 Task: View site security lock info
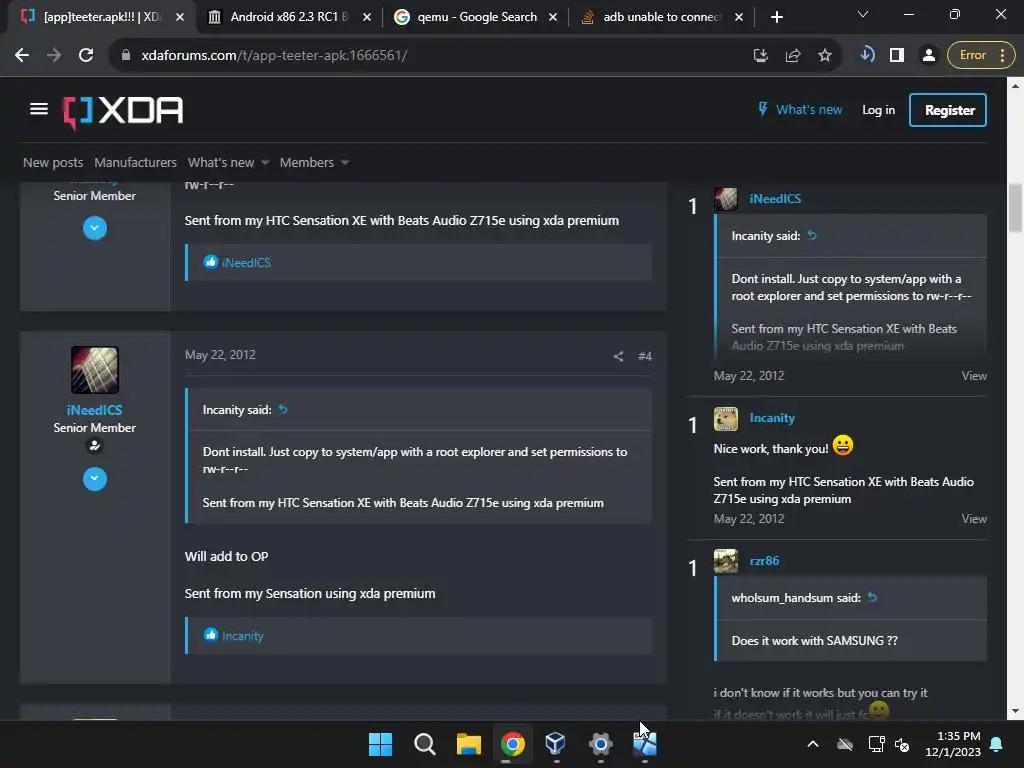(126, 56)
